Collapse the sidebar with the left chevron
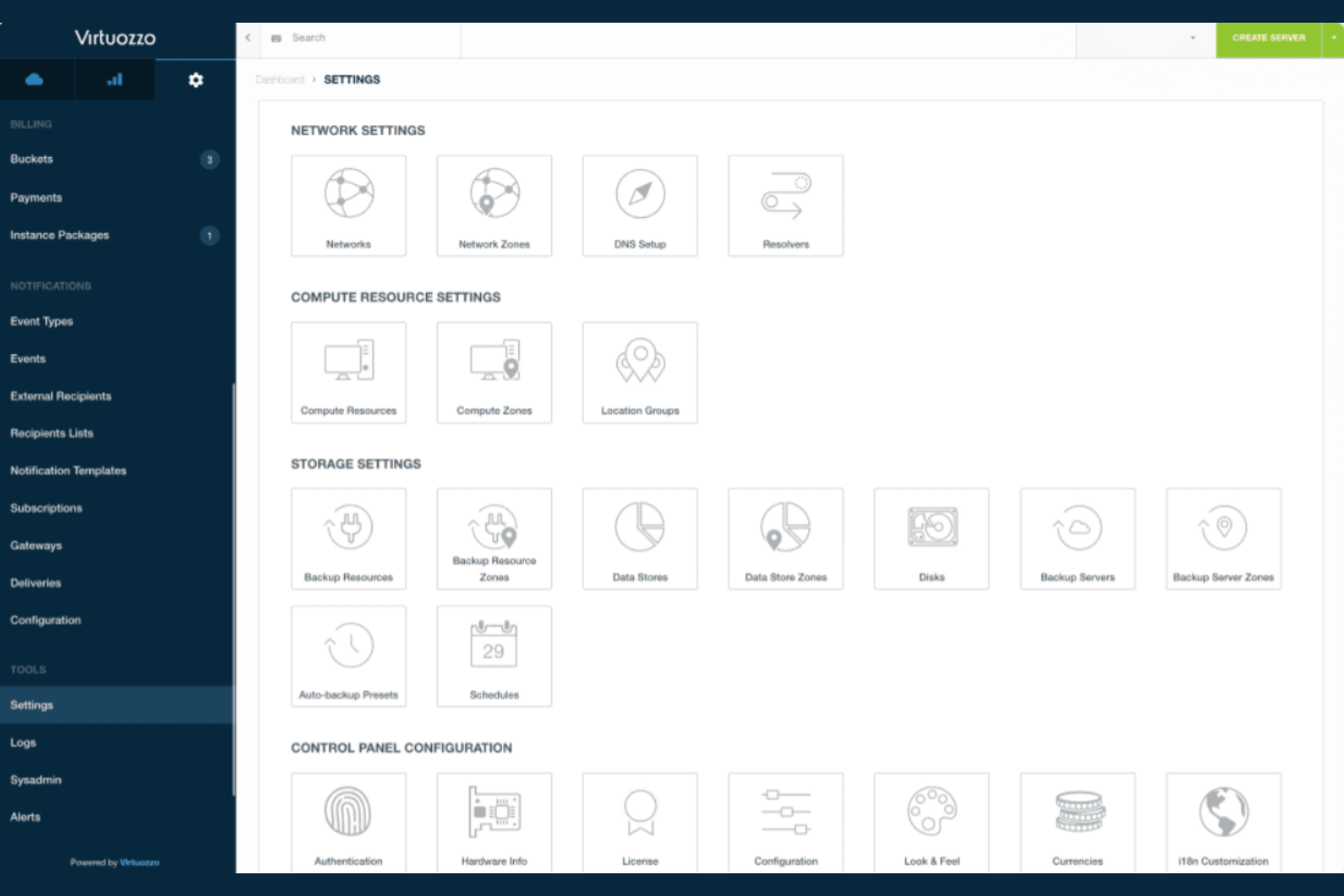Viewport: 1344px width, 896px height. coord(247,37)
